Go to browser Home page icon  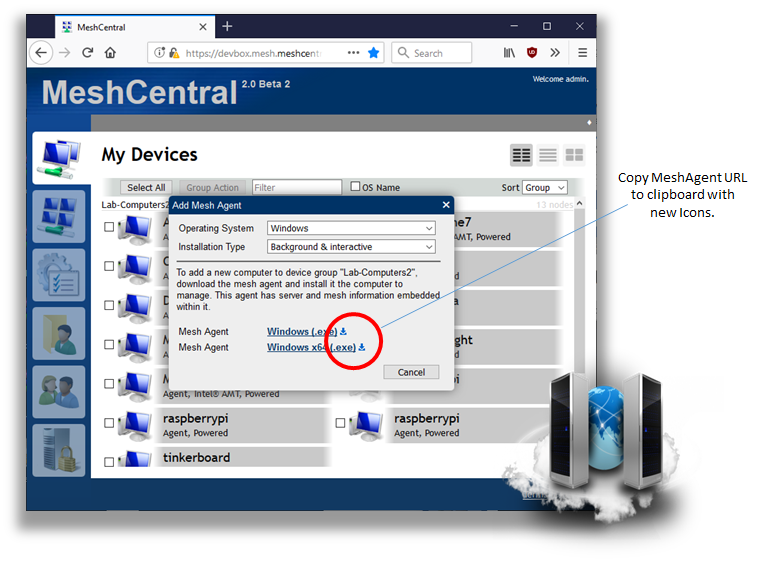point(111,53)
